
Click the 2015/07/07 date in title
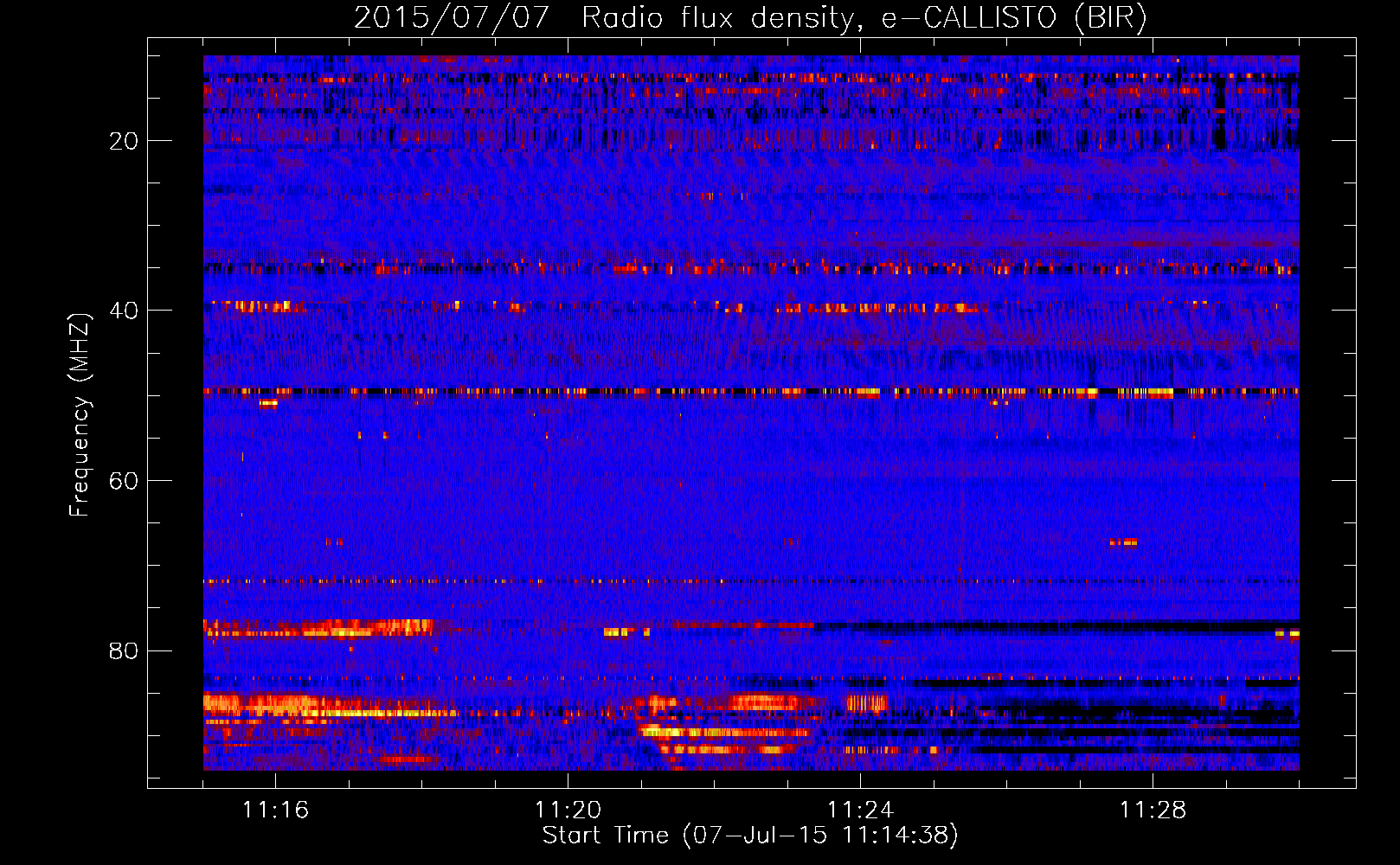click(x=452, y=17)
